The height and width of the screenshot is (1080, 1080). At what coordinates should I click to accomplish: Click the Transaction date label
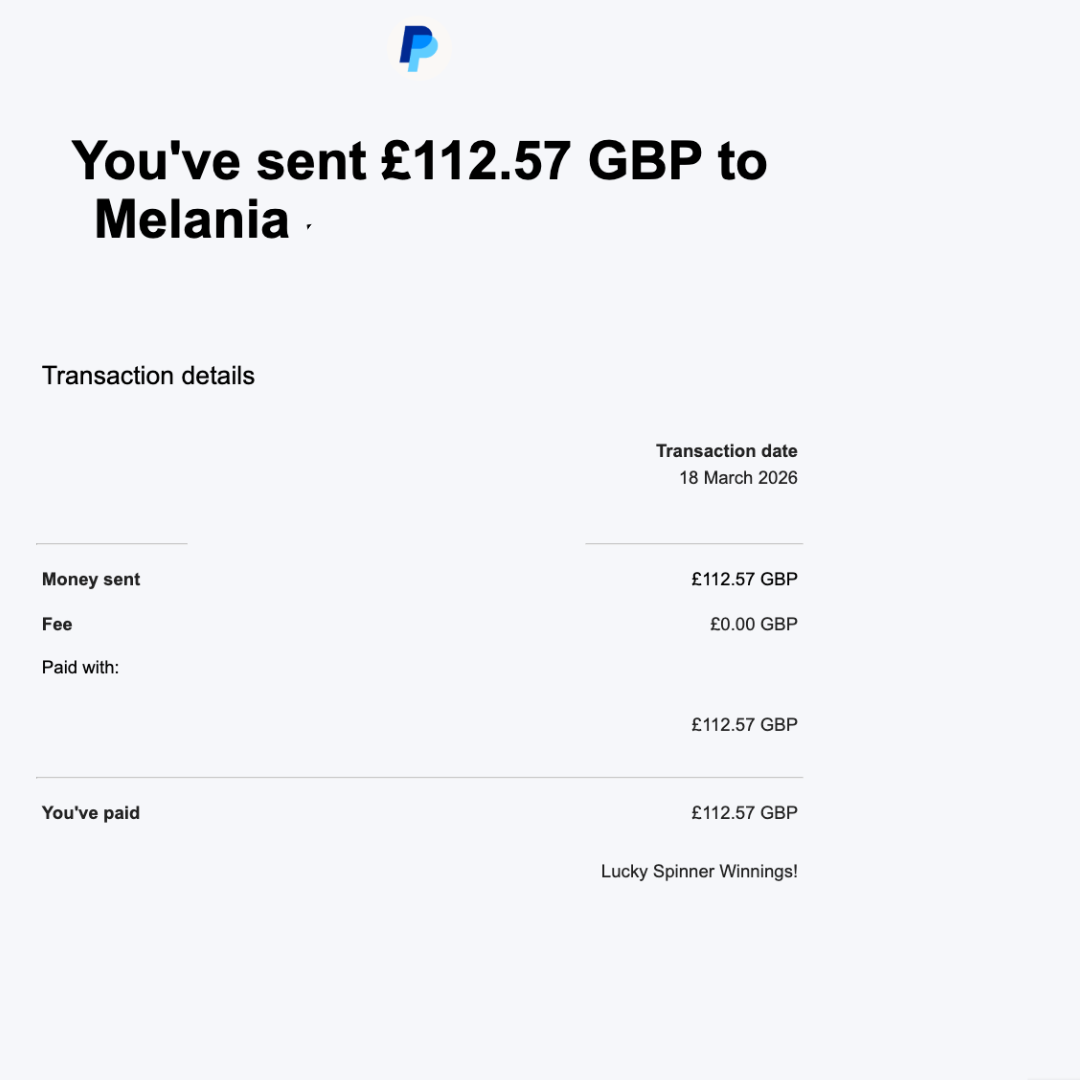coord(726,451)
